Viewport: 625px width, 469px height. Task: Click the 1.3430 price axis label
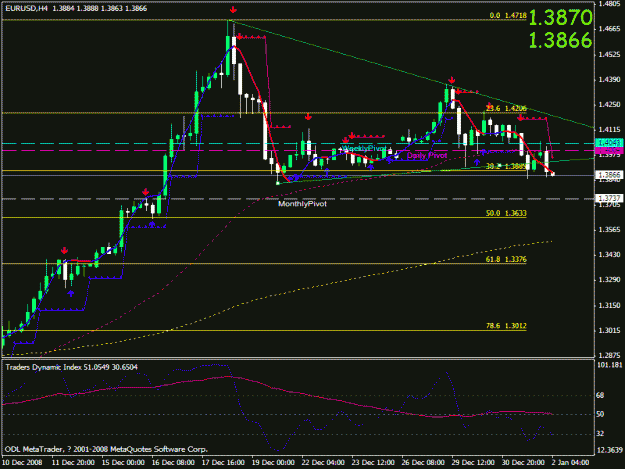click(x=610, y=255)
